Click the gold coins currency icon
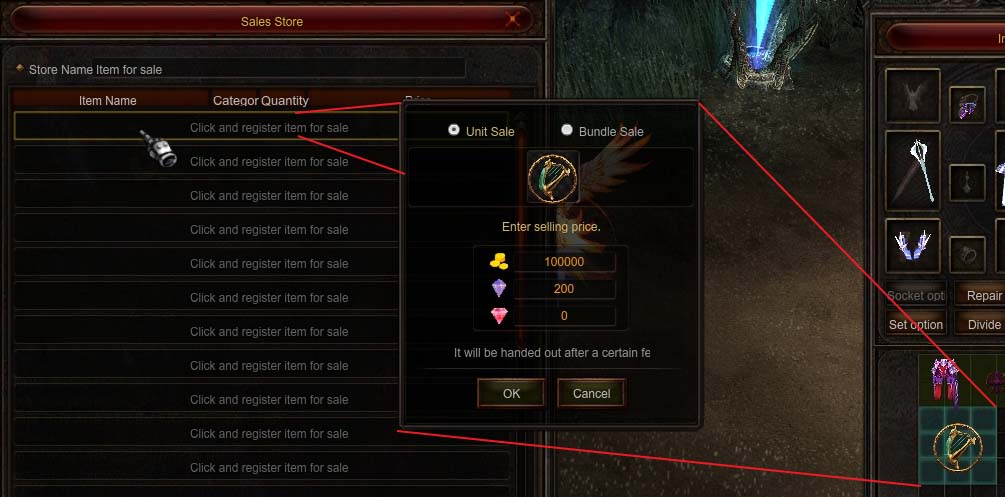The width and height of the screenshot is (1005, 497). (x=499, y=262)
